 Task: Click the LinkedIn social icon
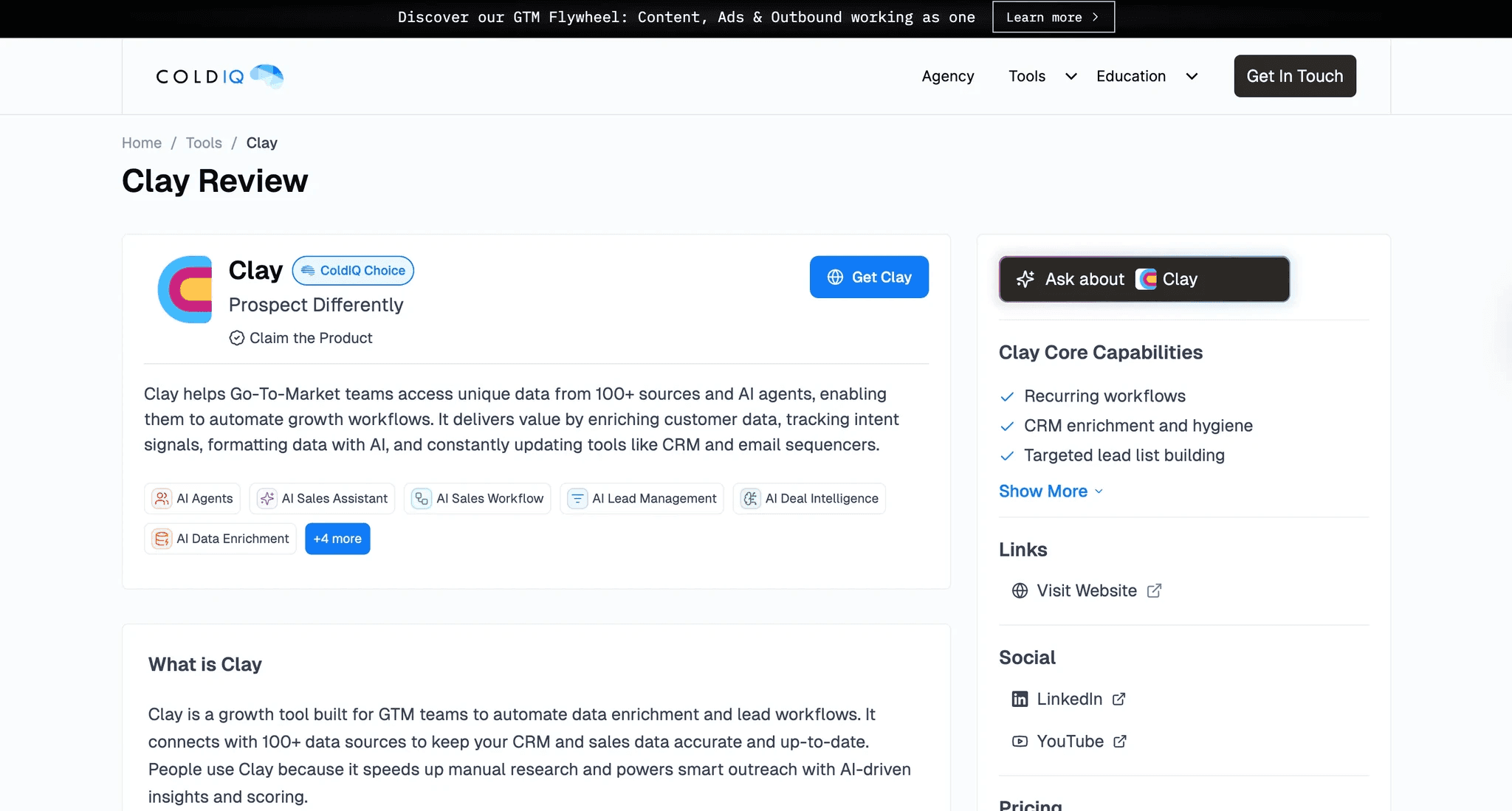point(1020,699)
